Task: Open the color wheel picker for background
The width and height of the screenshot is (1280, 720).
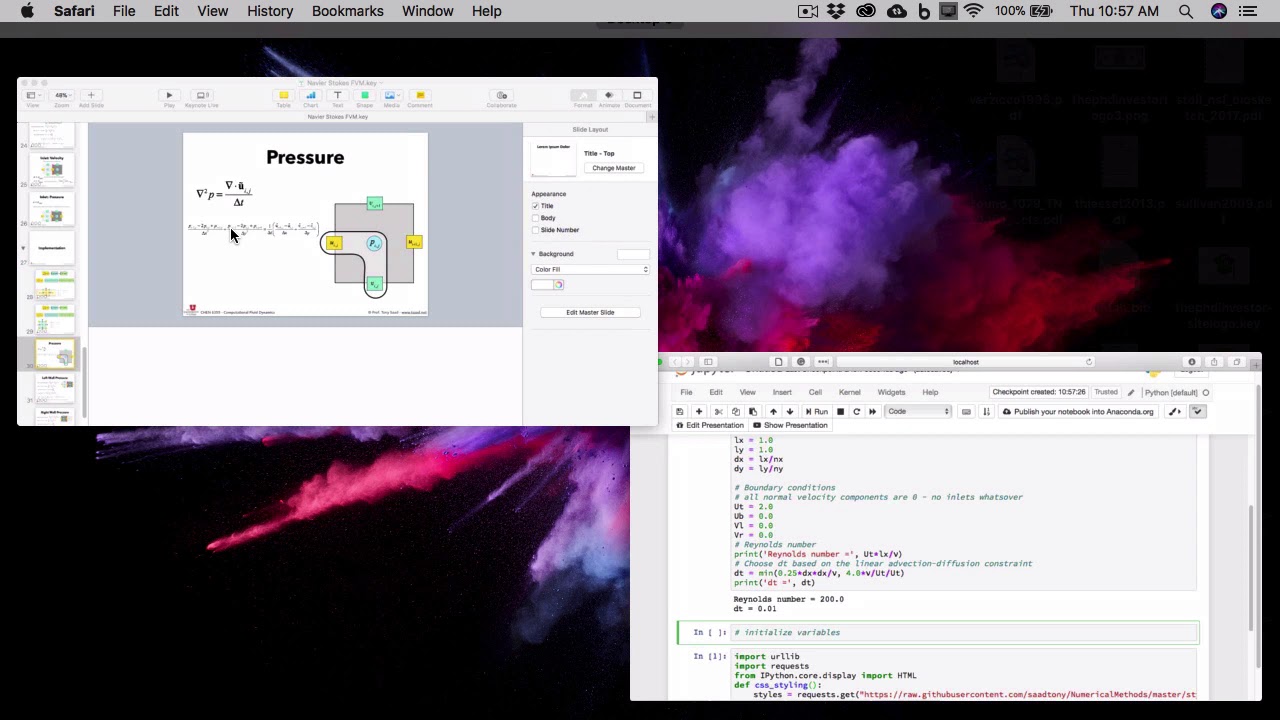Action: click(x=559, y=285)
